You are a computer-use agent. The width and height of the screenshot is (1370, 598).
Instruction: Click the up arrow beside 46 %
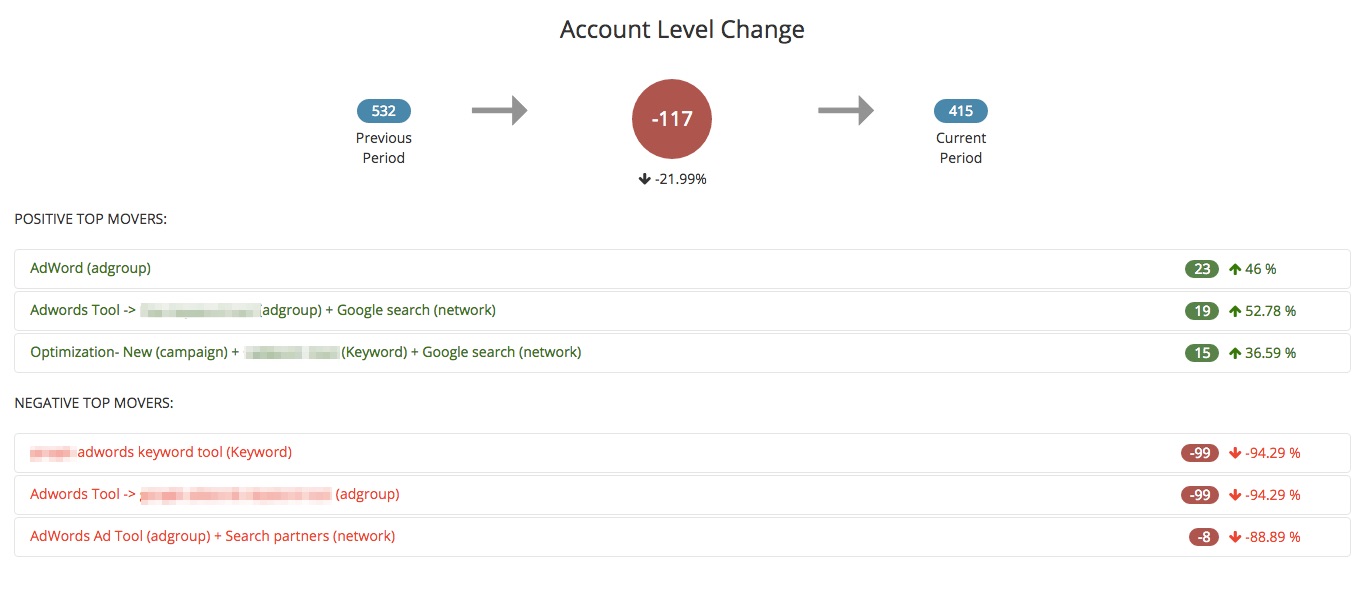coord(1235,269)
